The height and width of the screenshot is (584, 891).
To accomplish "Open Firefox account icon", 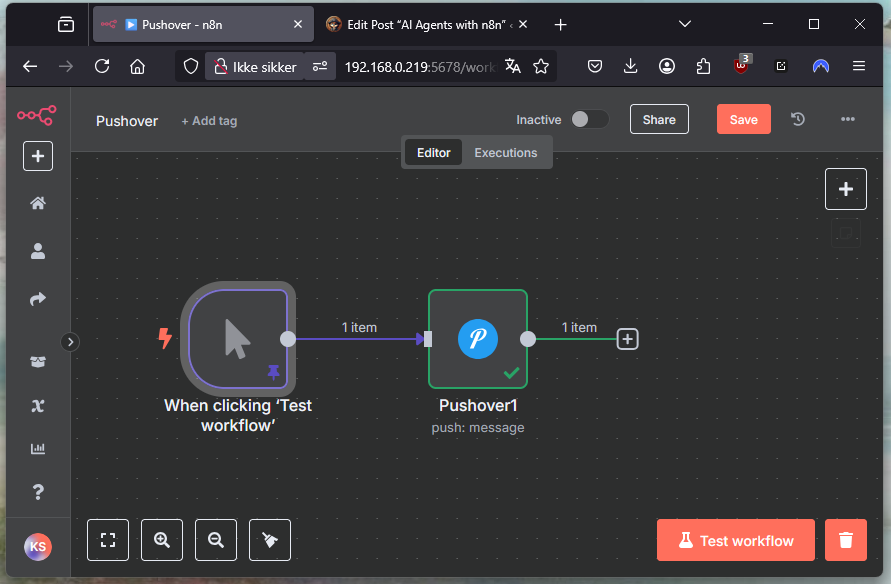I will pyautogui.click(x=667, y=66).
